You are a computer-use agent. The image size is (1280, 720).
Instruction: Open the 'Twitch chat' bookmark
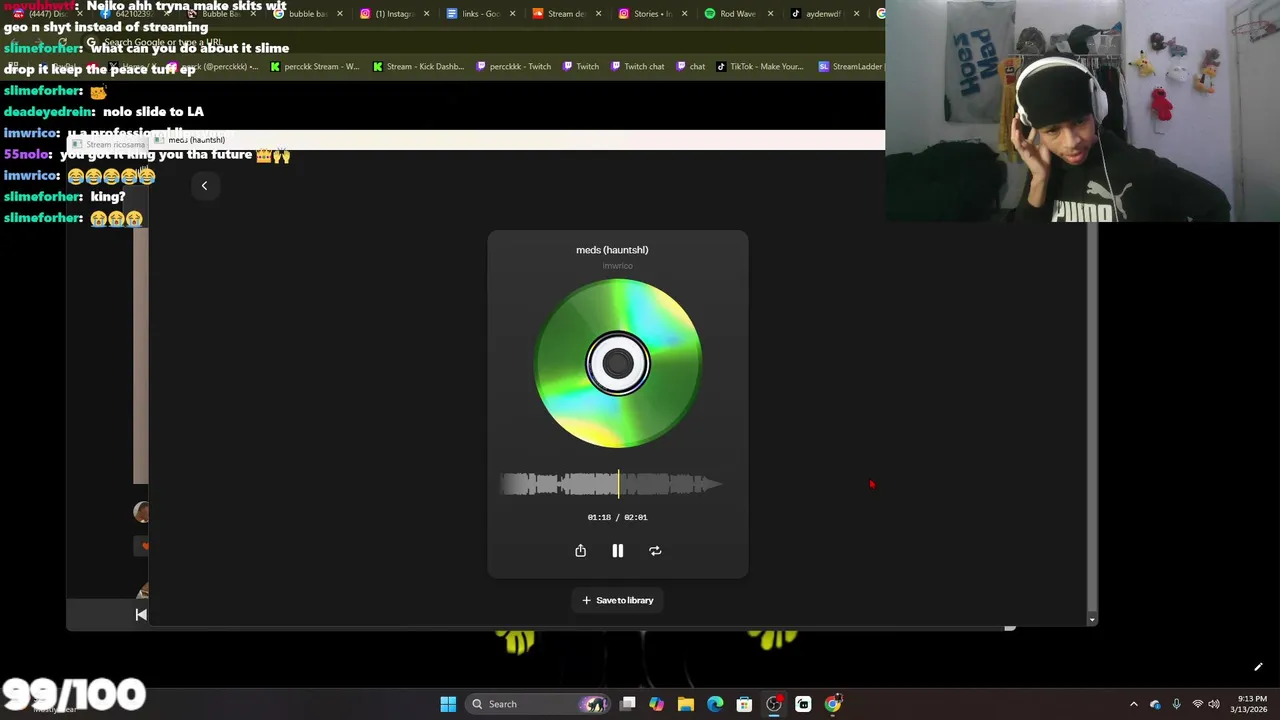click(x=637, y=67)
